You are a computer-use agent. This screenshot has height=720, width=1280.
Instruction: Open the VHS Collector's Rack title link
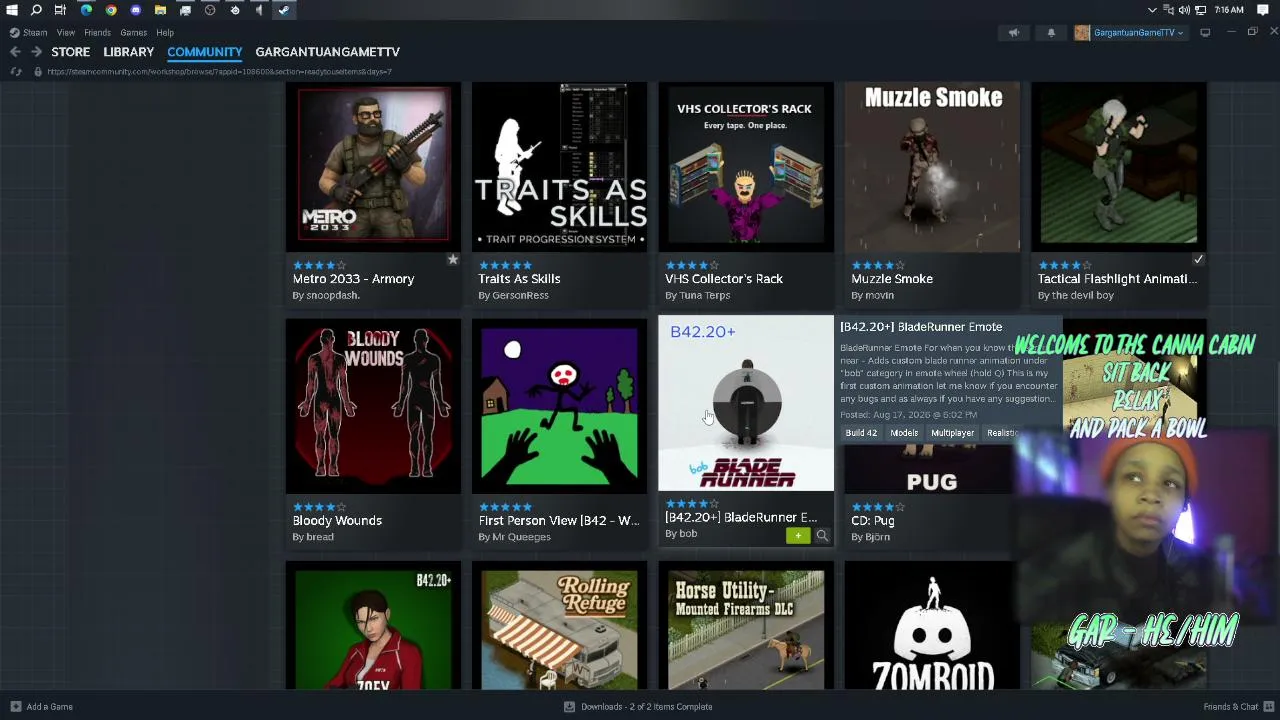724,279
